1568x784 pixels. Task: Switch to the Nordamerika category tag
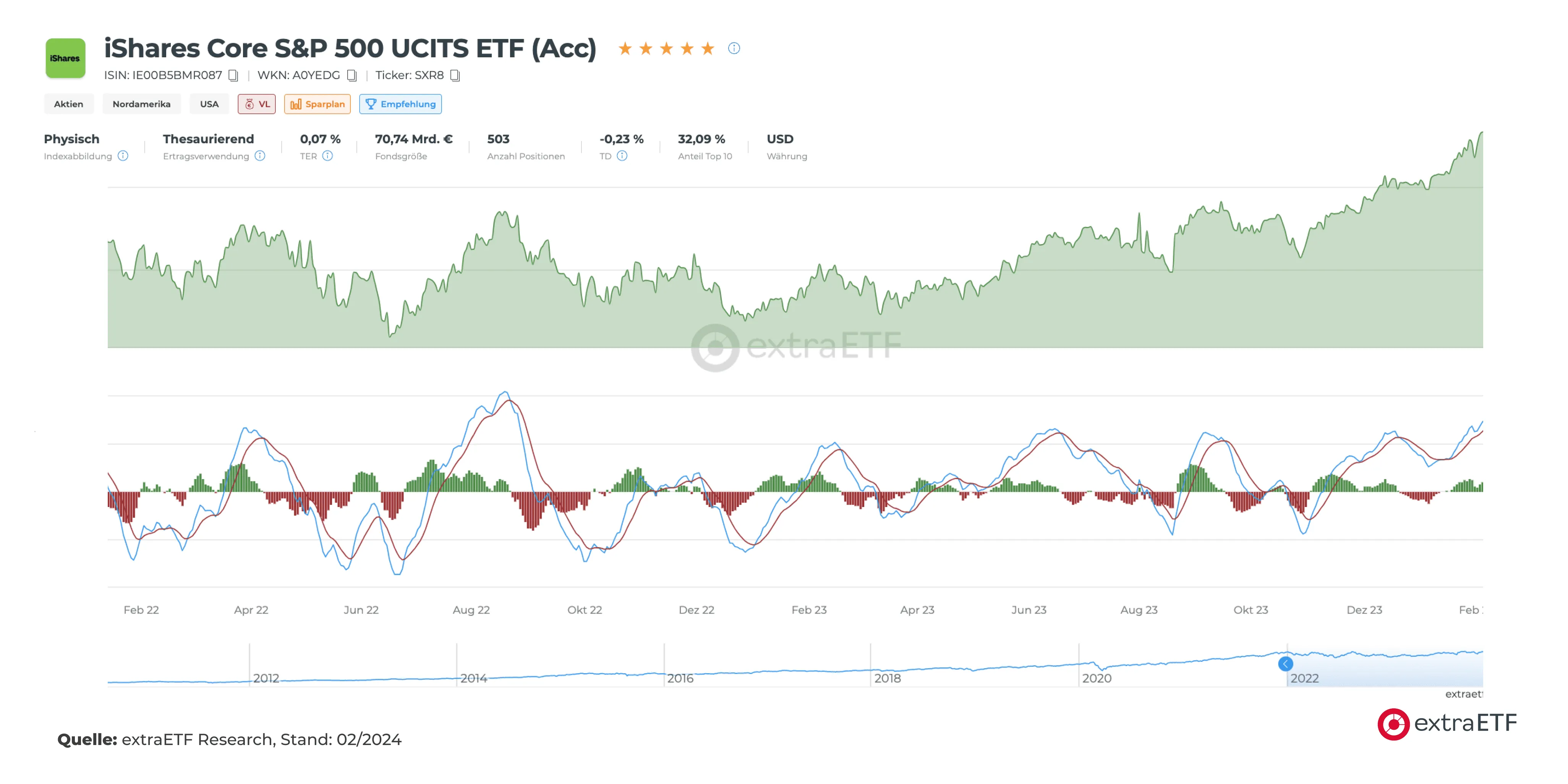[142, 104]
